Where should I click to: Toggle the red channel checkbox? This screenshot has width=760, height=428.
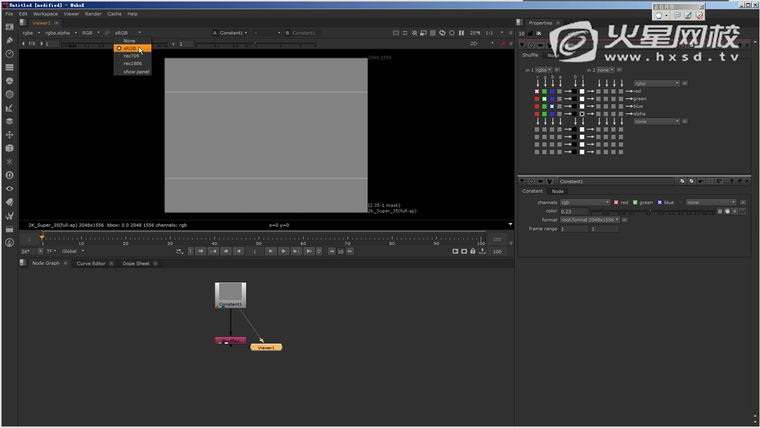point(616,202)
